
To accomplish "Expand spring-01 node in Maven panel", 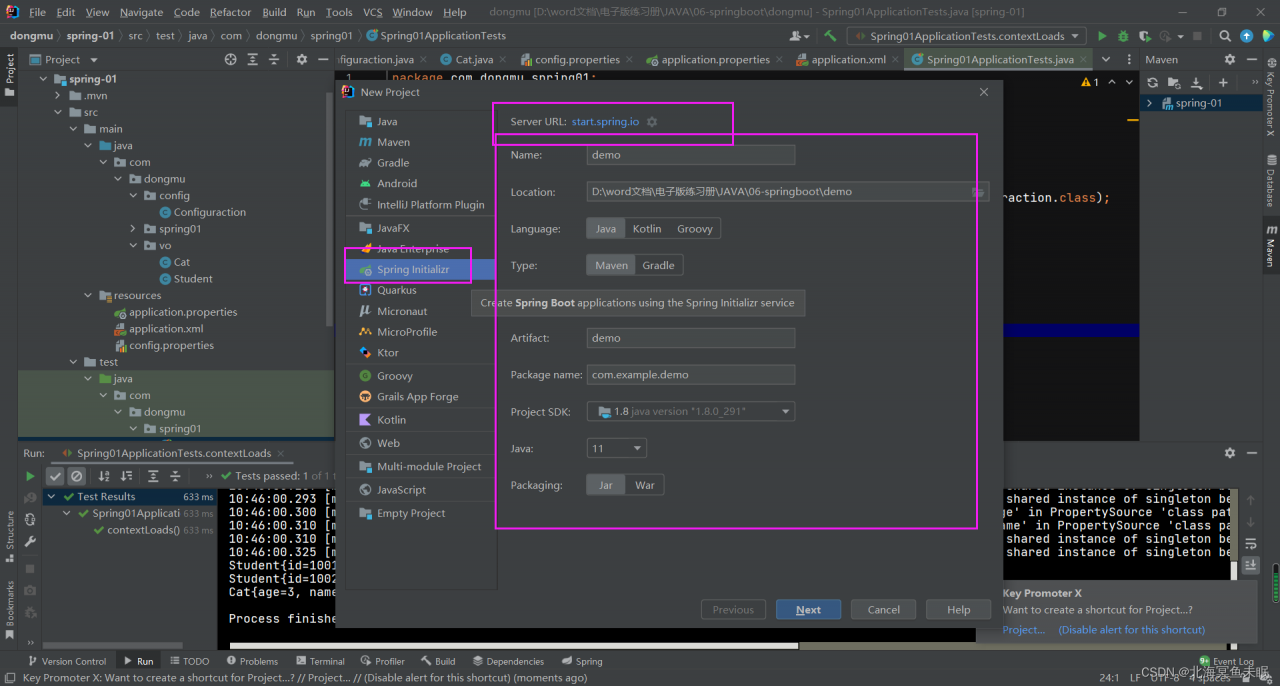I will 1150,103.
